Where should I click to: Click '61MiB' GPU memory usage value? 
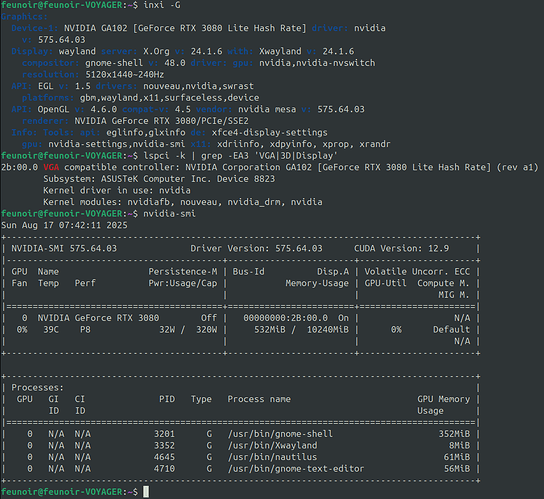click(457, 457)
